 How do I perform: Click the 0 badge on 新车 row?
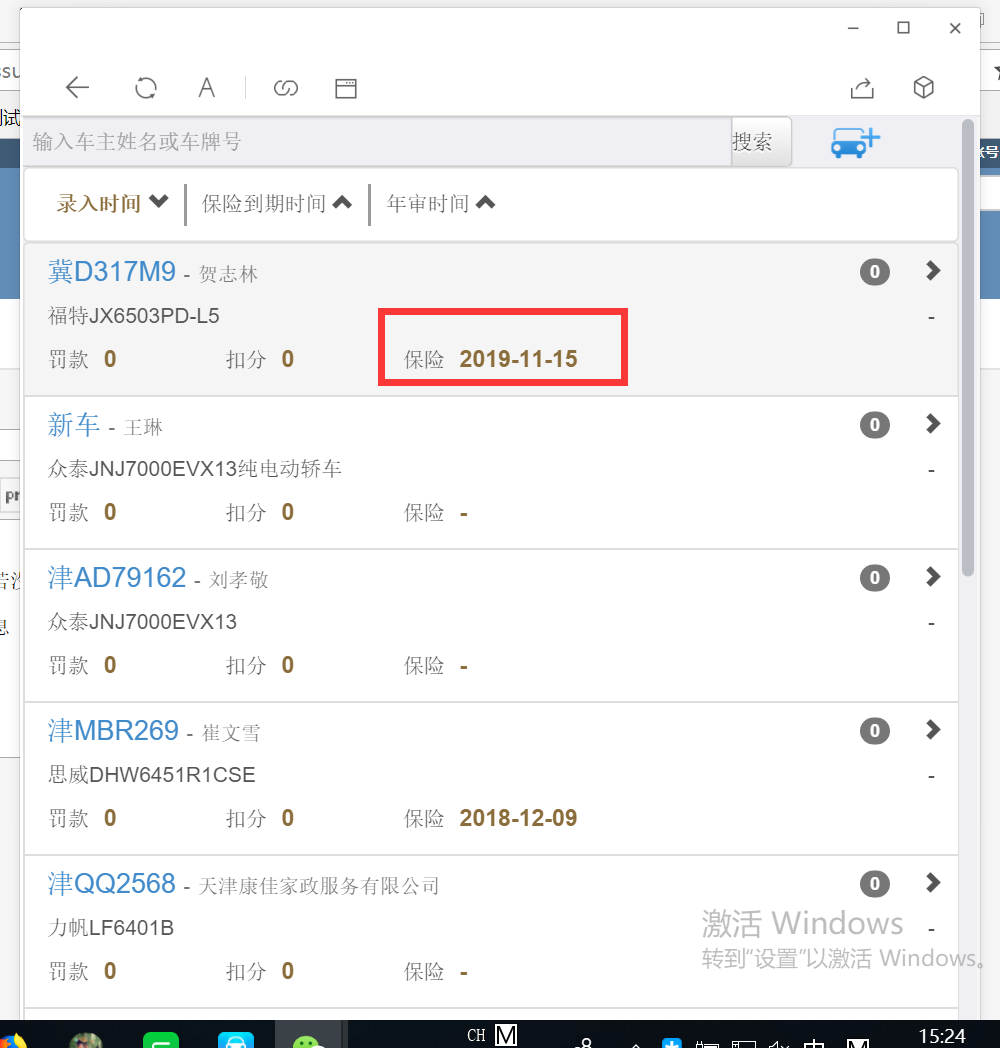coord(874,425)
